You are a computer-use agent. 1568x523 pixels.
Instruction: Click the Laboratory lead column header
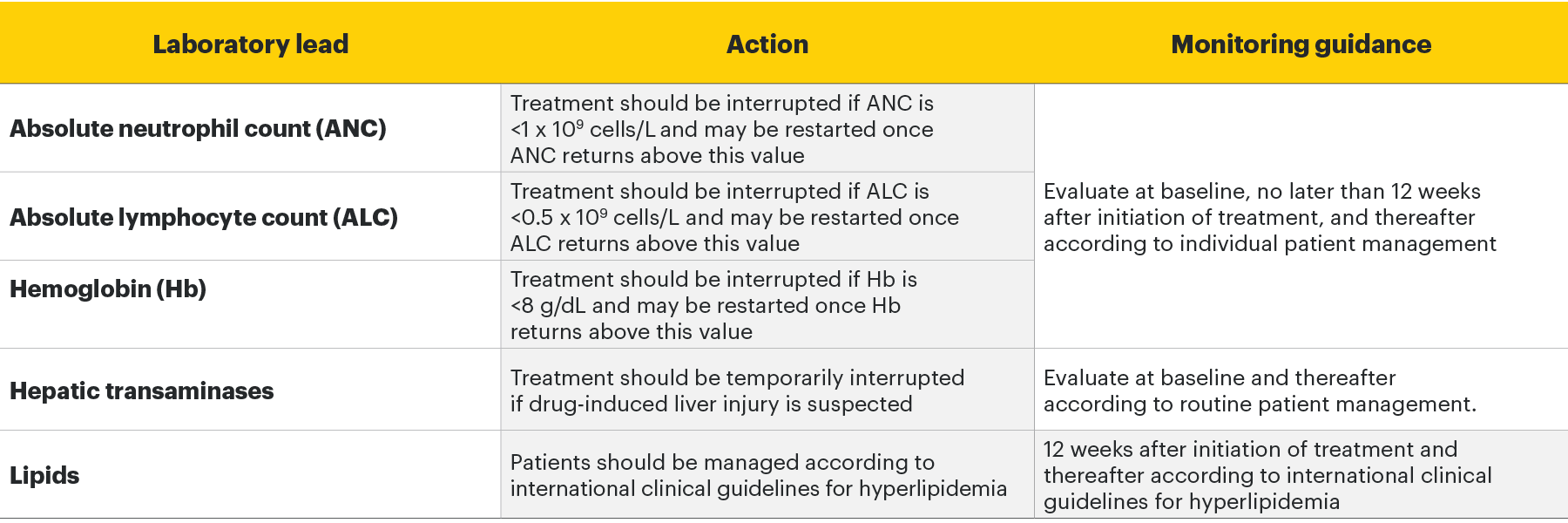click(x=250, y=44)
